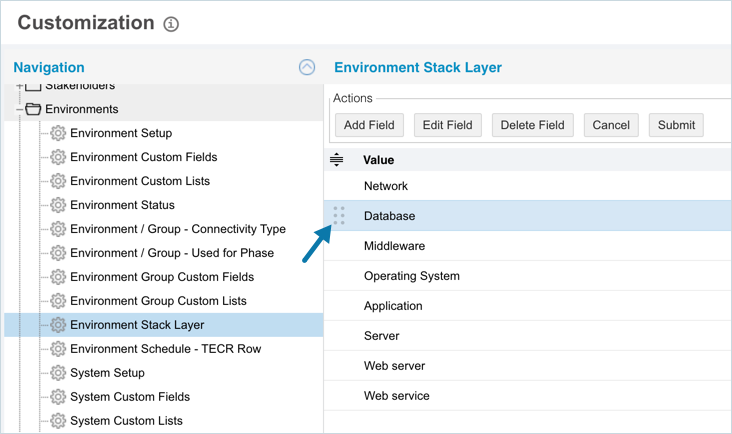Select System Custom Fields tree item
The image size is (732, 434).
pyautogui.click(x=130, y=397)
